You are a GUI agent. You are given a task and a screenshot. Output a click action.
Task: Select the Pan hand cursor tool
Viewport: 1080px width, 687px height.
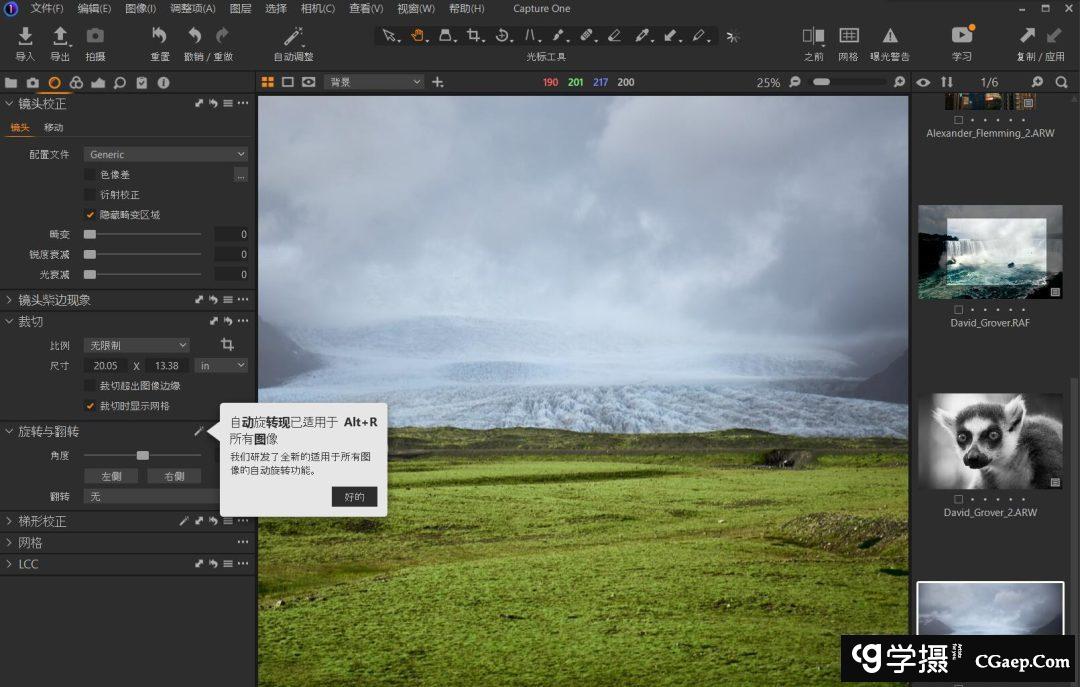click(418, 36)
